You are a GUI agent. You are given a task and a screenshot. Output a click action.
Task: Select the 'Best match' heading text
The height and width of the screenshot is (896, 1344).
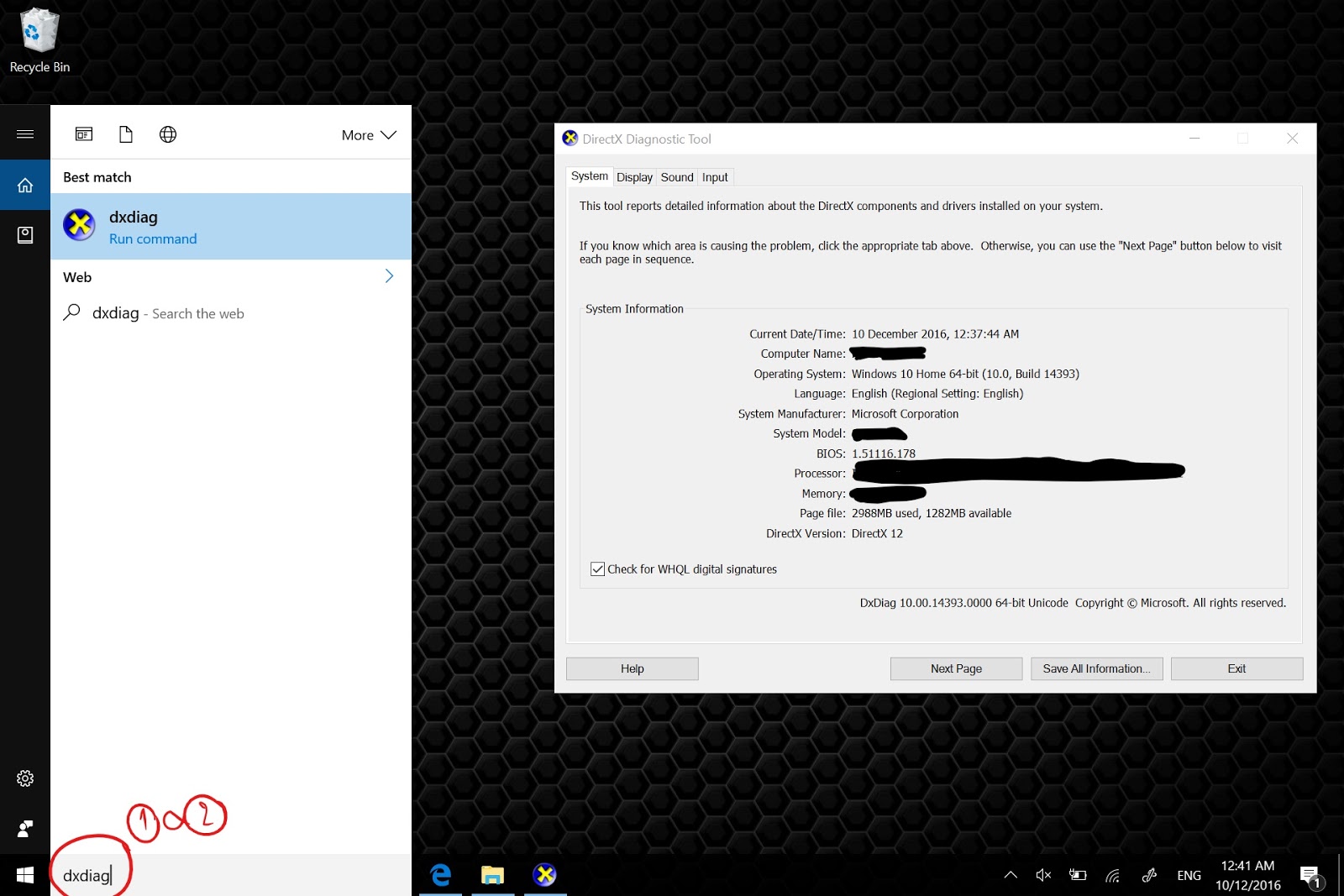tap(97, 177)
